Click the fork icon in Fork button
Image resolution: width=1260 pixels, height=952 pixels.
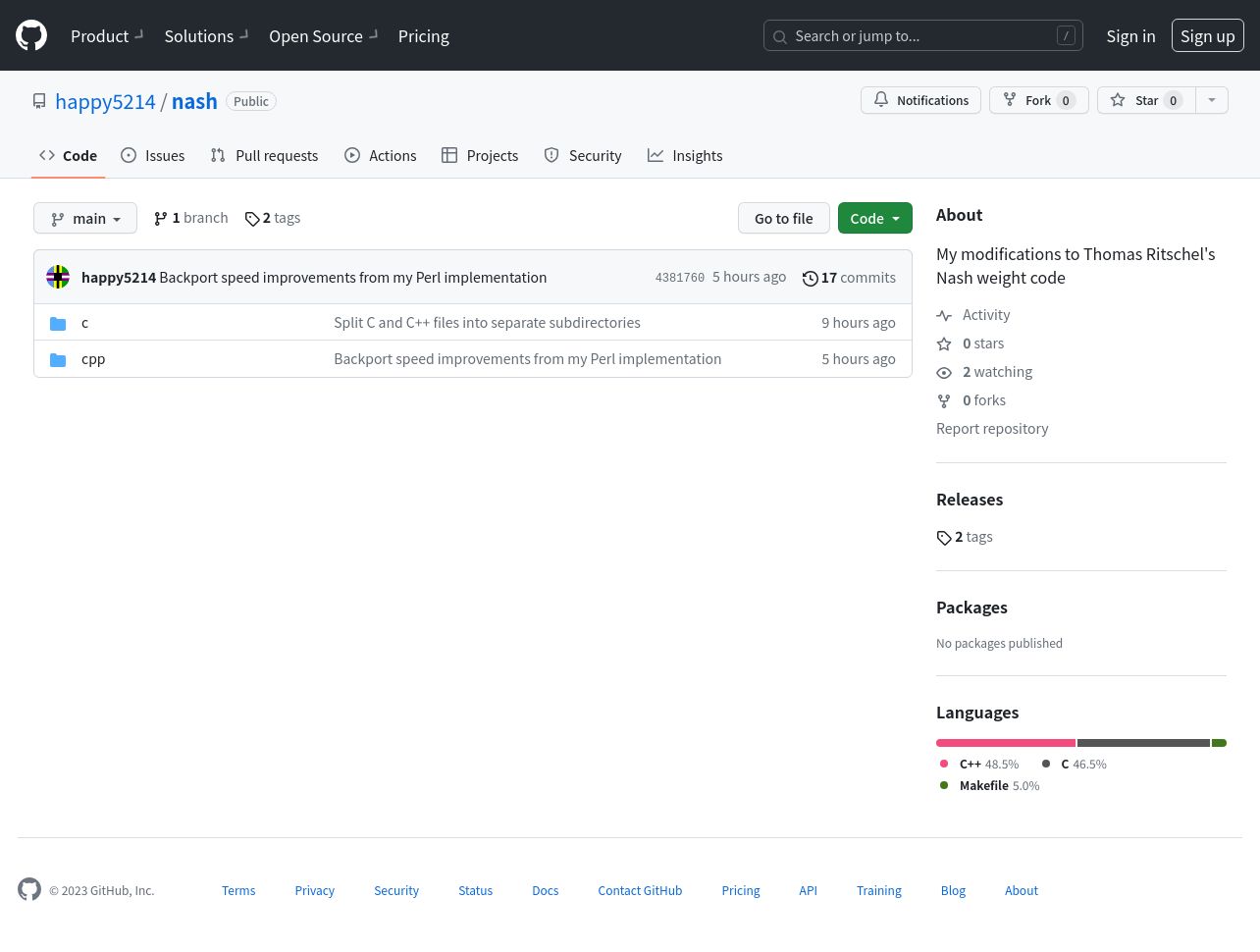pyautogui.click(x=1010, y=100)
